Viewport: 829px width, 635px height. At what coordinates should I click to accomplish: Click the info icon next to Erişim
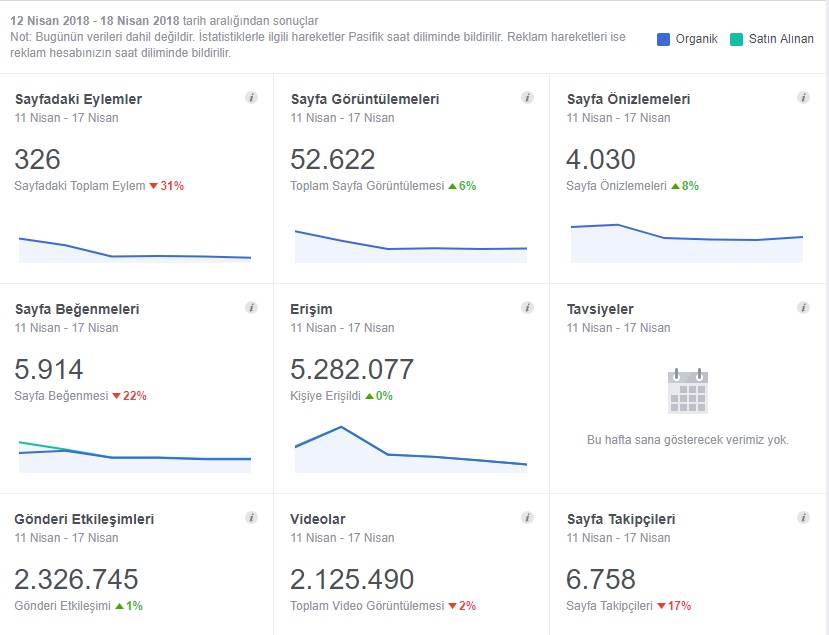(527, 308)
